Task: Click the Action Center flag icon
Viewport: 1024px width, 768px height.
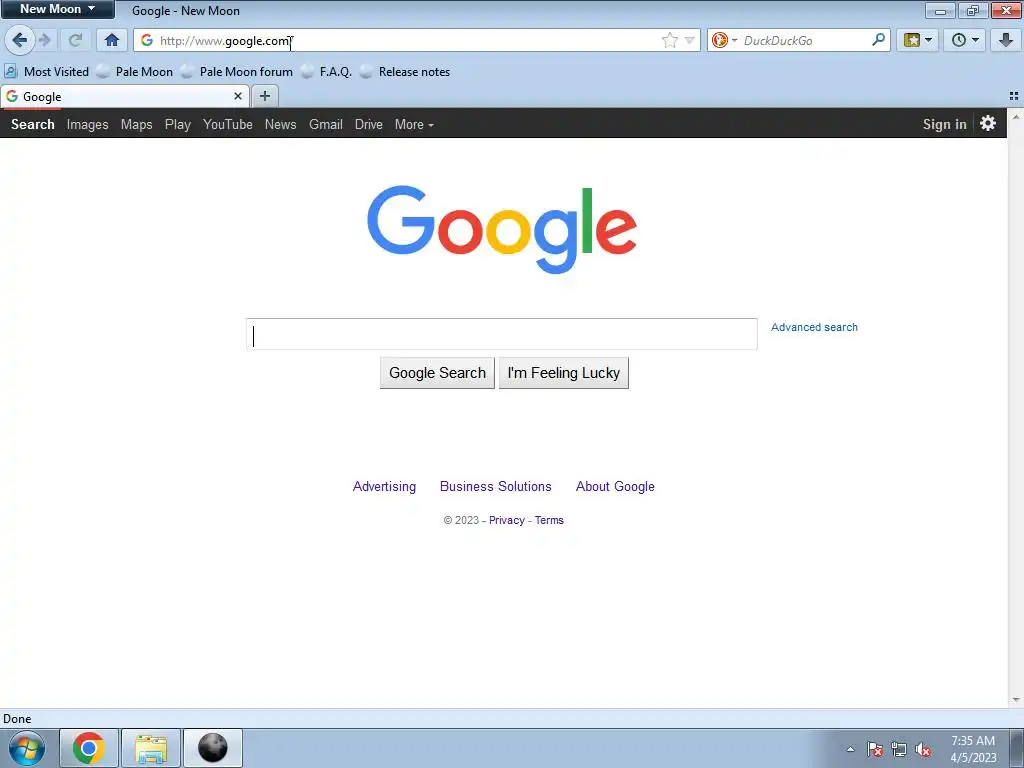Action: click(875, 749)
